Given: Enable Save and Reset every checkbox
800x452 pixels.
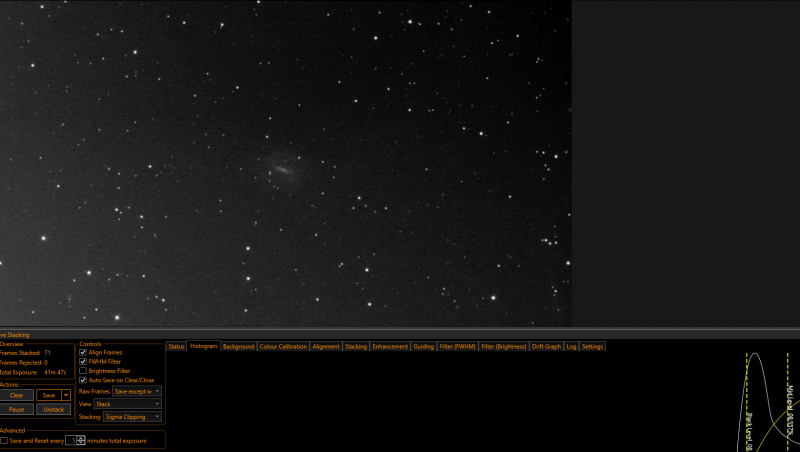Looking at the screenshot, I should point(4,441).
